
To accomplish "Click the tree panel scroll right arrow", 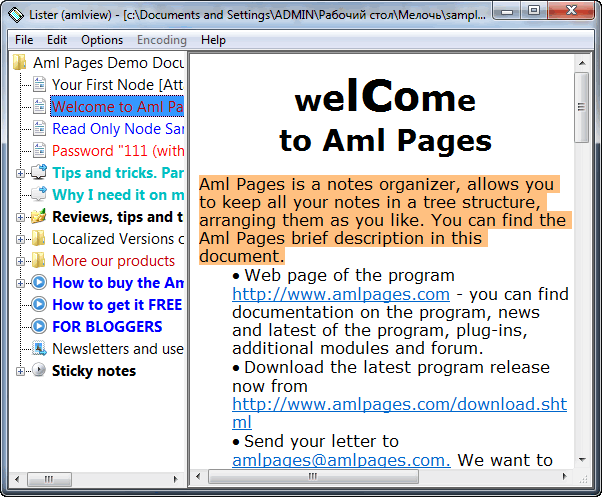I will (176, 479).
